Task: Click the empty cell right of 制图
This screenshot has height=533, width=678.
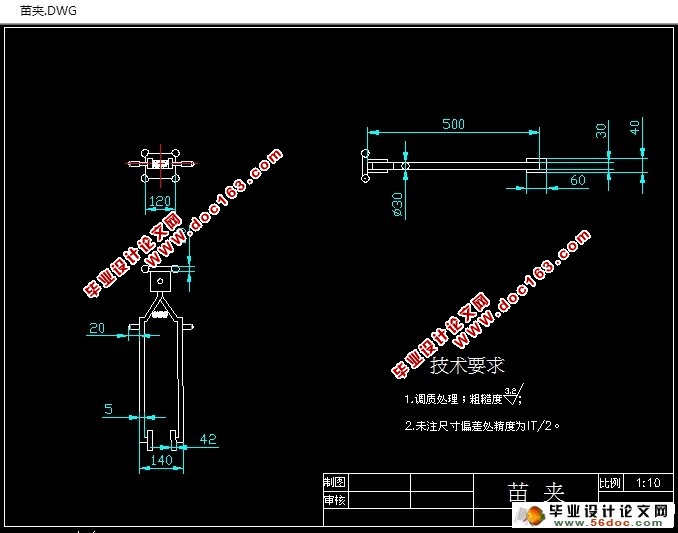Action: [379, 482]
